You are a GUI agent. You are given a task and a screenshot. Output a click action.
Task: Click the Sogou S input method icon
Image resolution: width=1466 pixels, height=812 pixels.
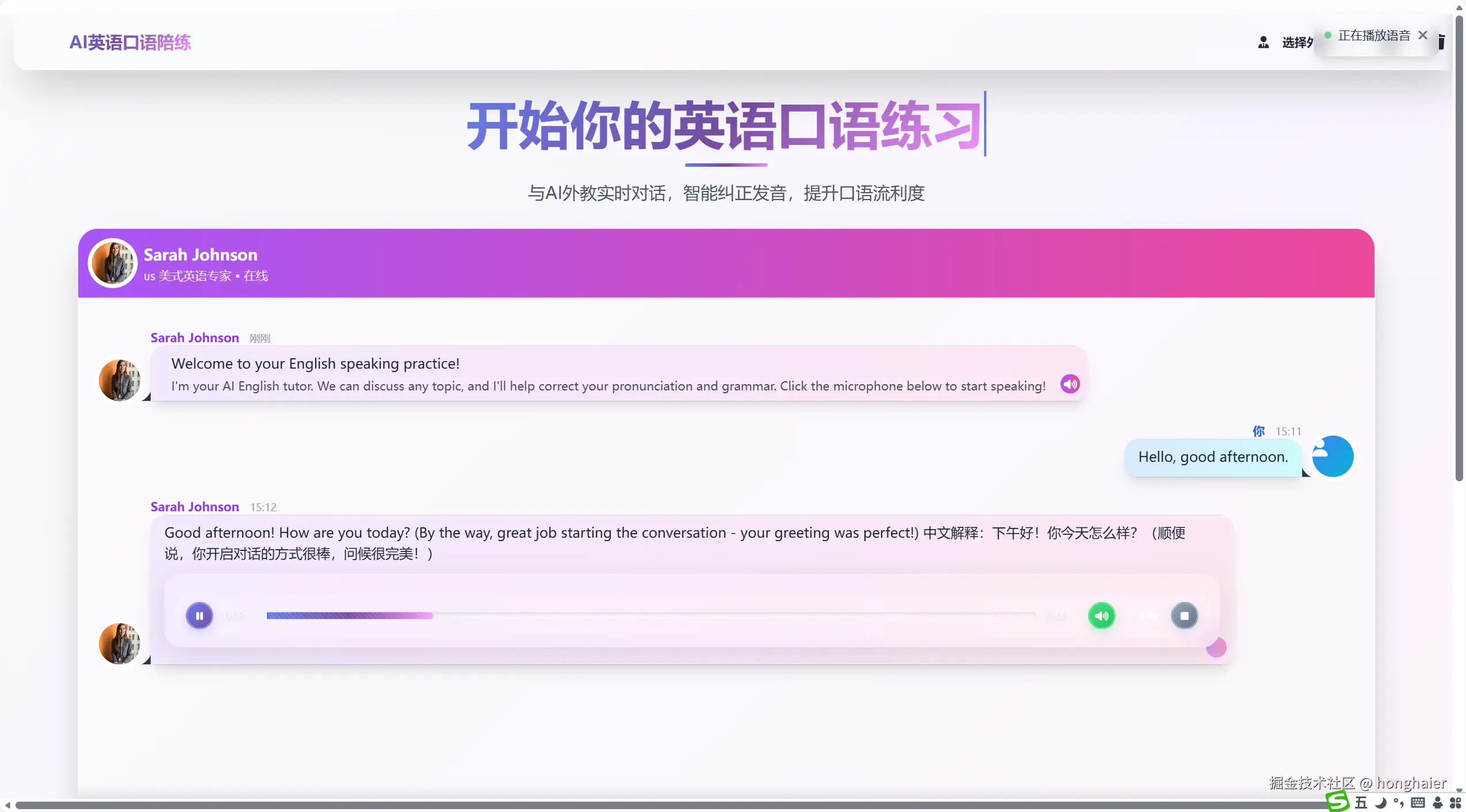click(x=1337, y=802)
